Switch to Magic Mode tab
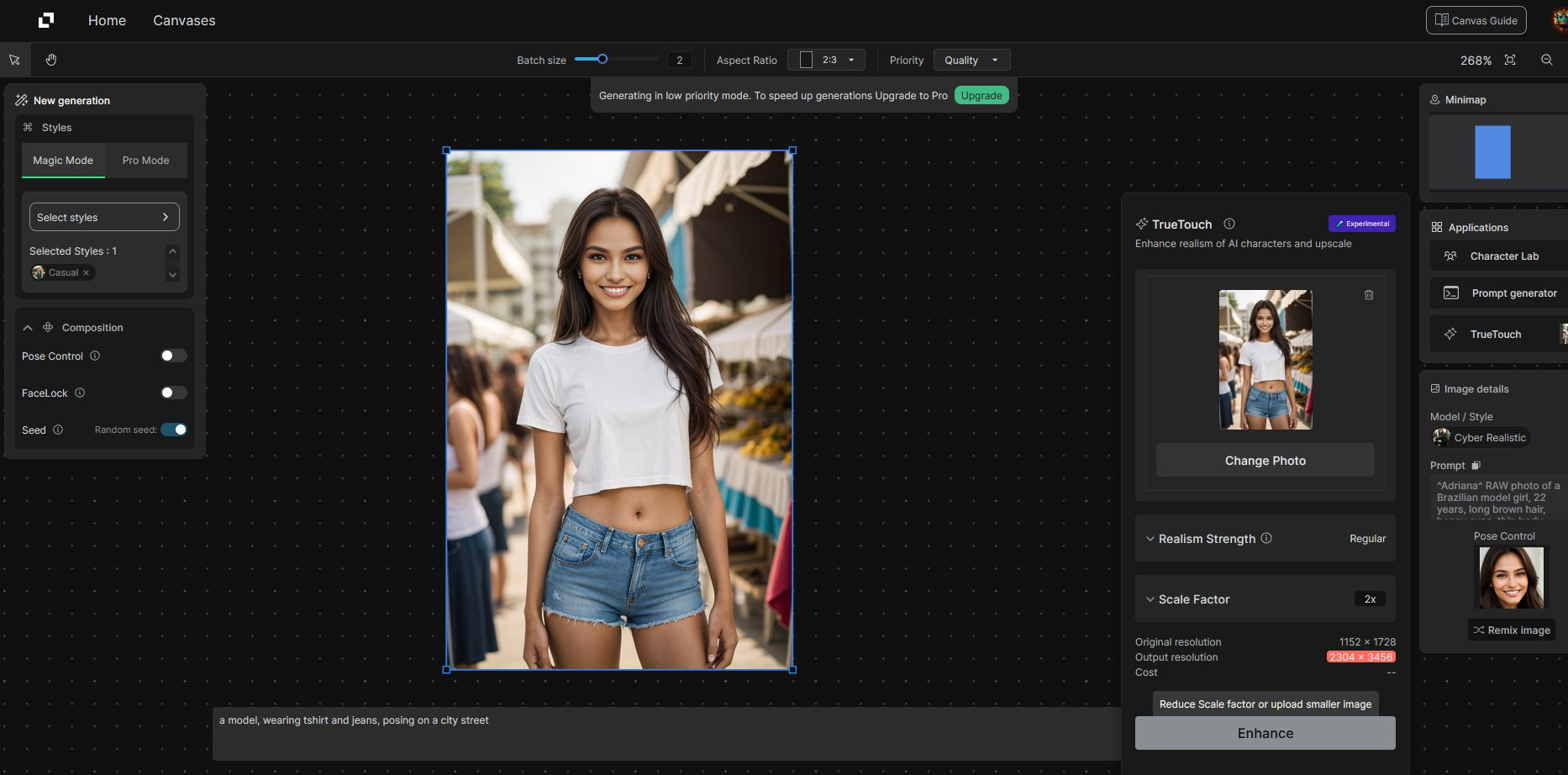This screenshot has height=775, width=1568. [x=63, y=161]
